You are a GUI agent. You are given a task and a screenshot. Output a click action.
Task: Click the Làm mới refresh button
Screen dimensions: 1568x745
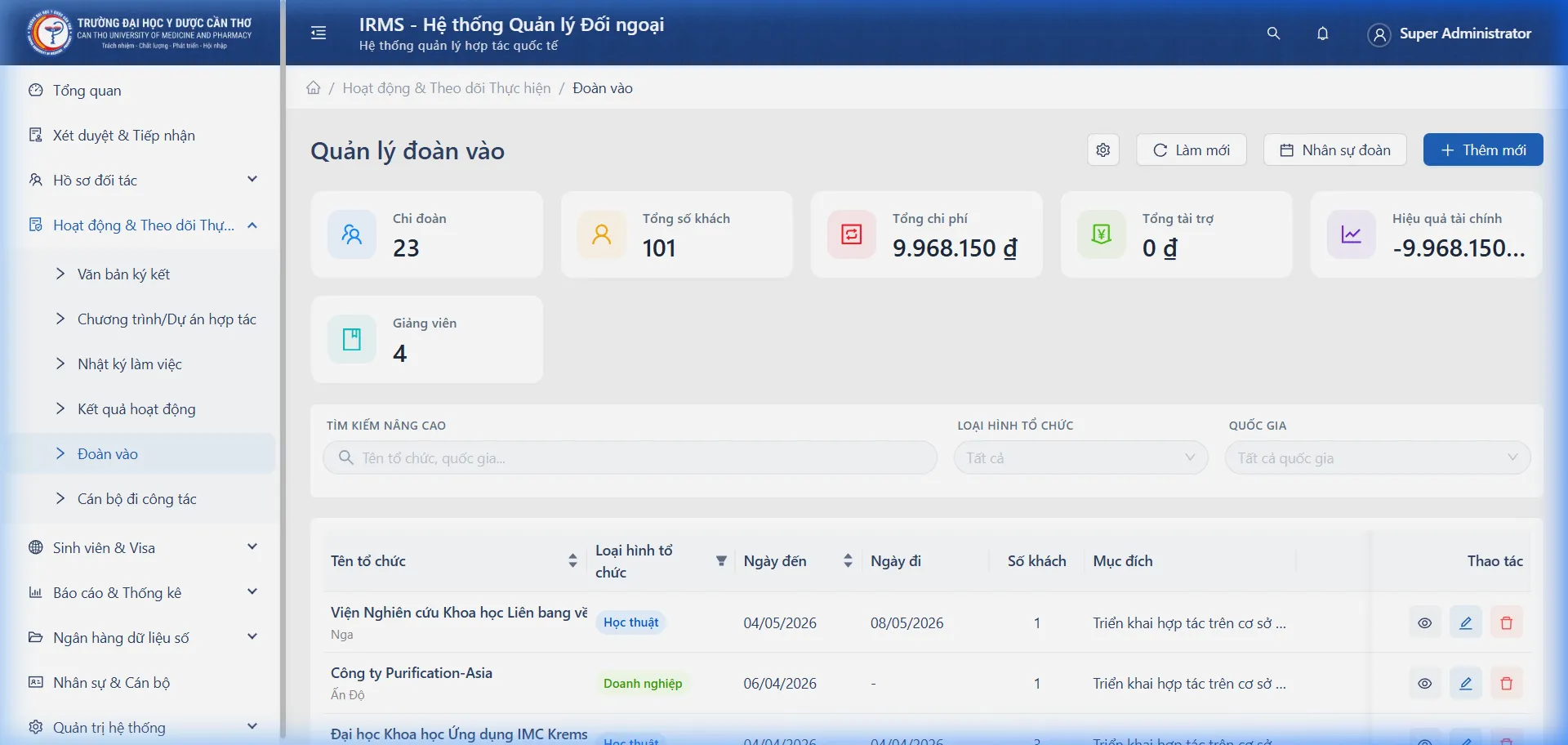click(1191, 150)
